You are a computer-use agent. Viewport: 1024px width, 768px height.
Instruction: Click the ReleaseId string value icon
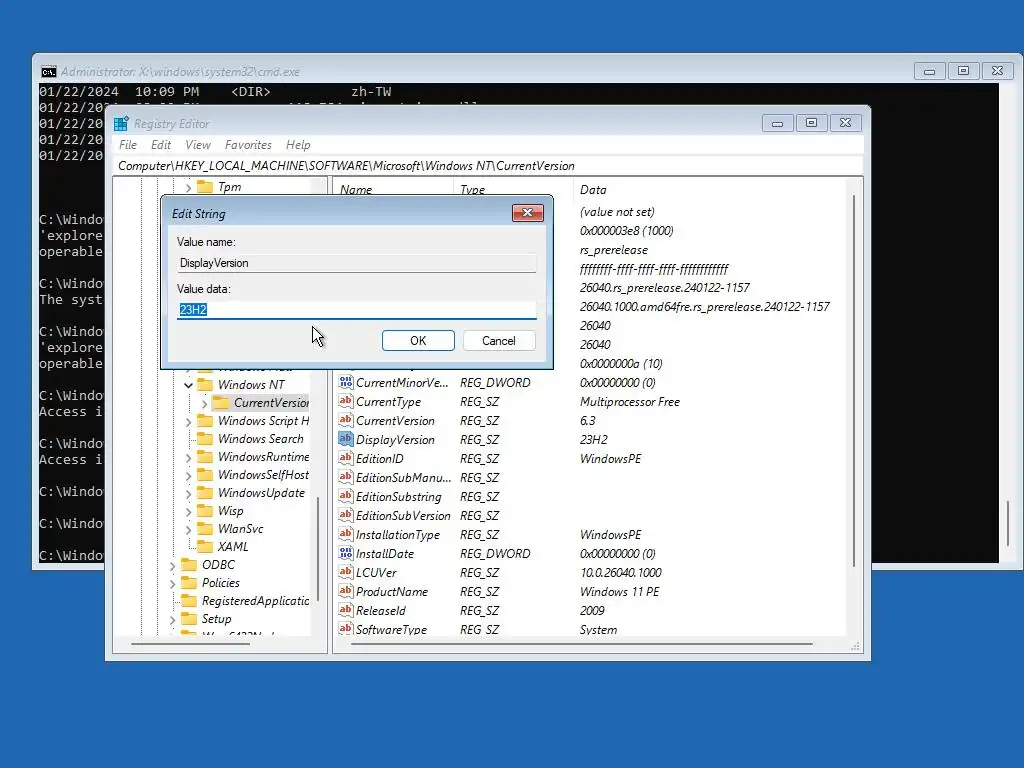(345, 609)
